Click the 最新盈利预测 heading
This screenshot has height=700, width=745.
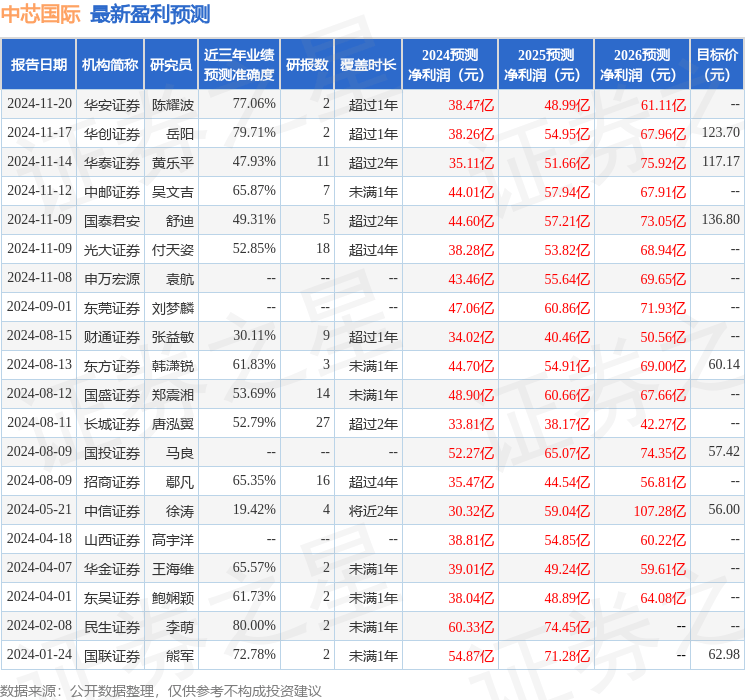click(150, 14)
